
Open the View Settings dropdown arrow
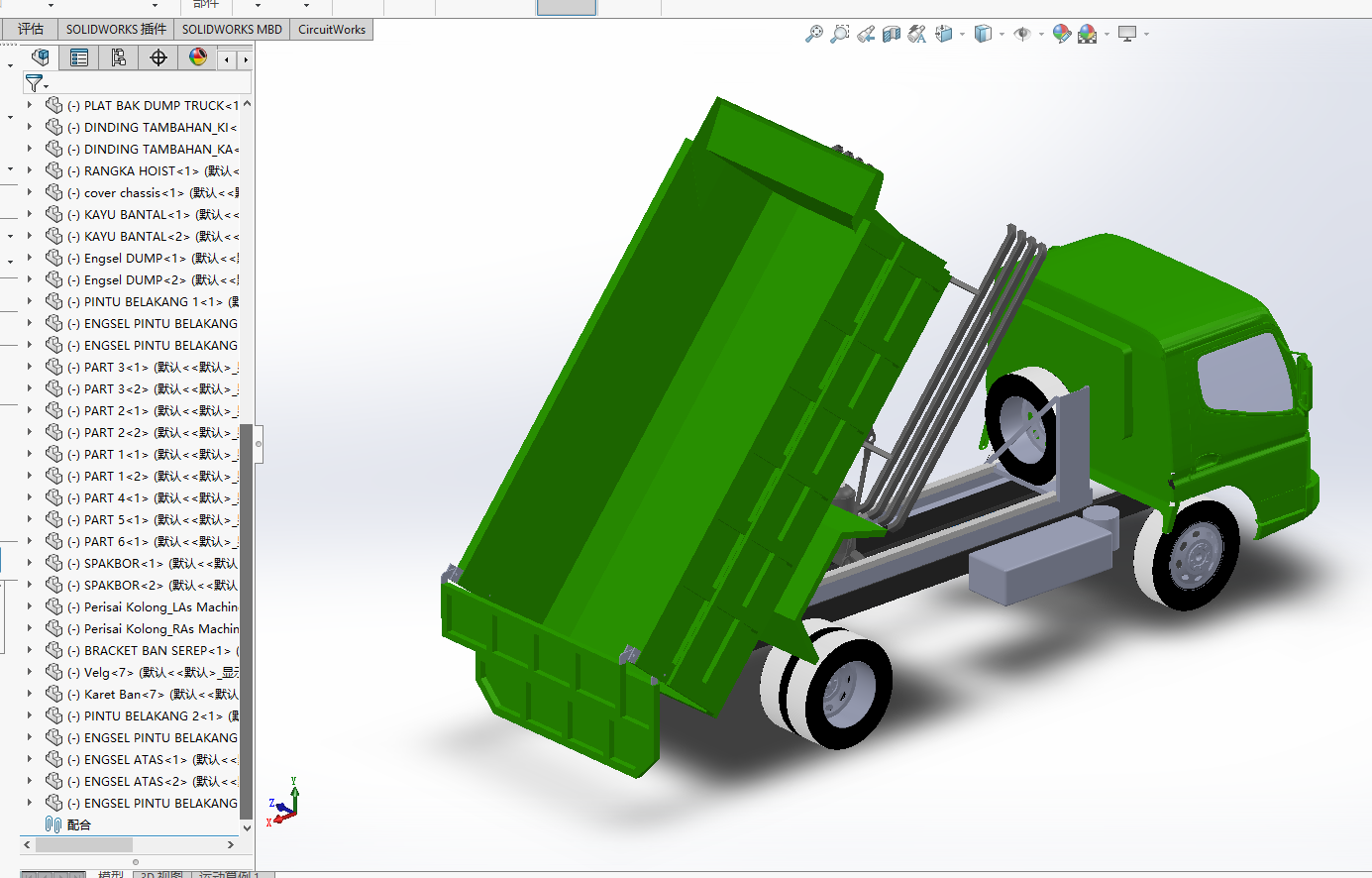(x=1146, y=34)
